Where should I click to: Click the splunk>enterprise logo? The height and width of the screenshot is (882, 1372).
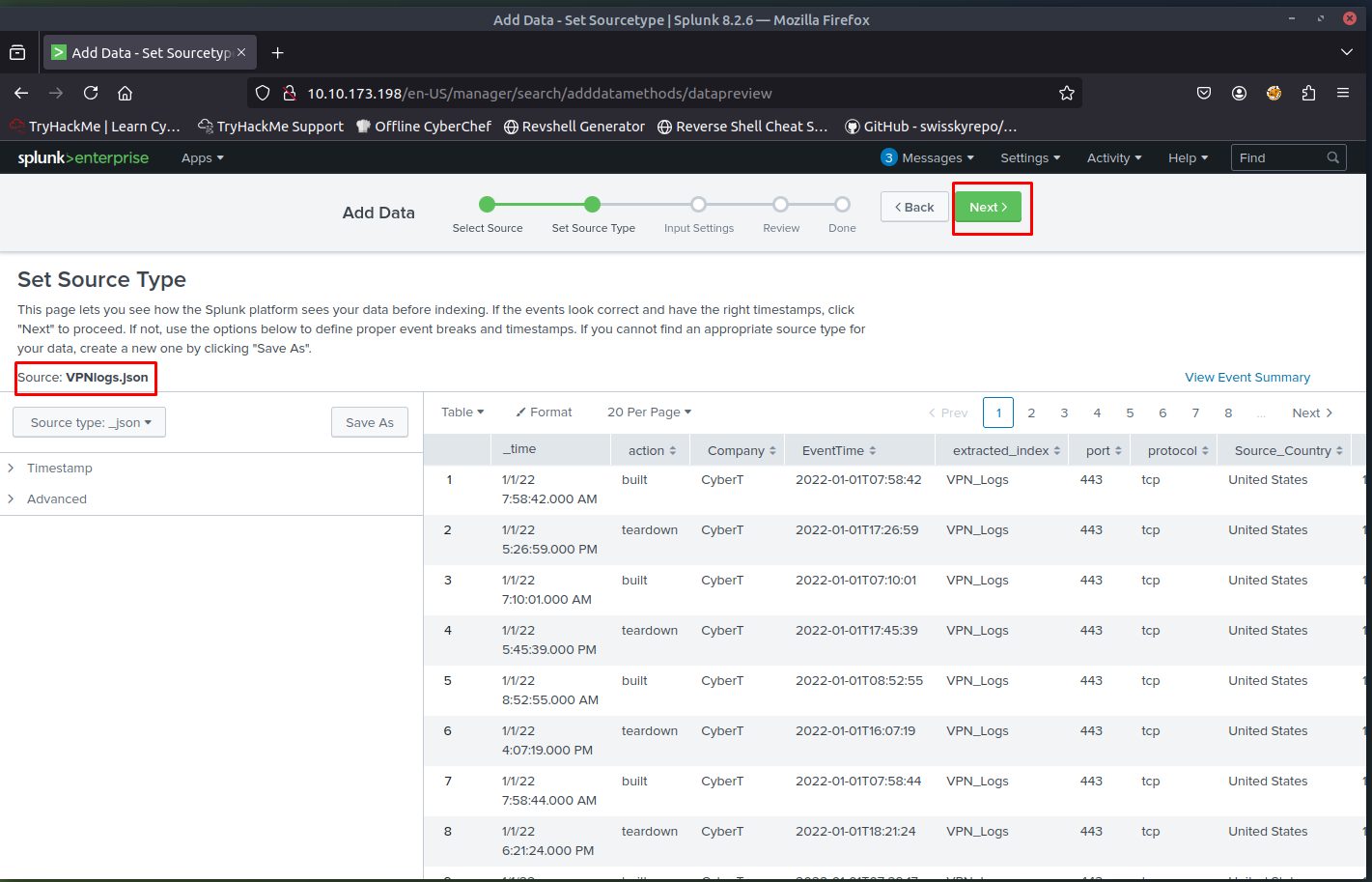(83, 157)
